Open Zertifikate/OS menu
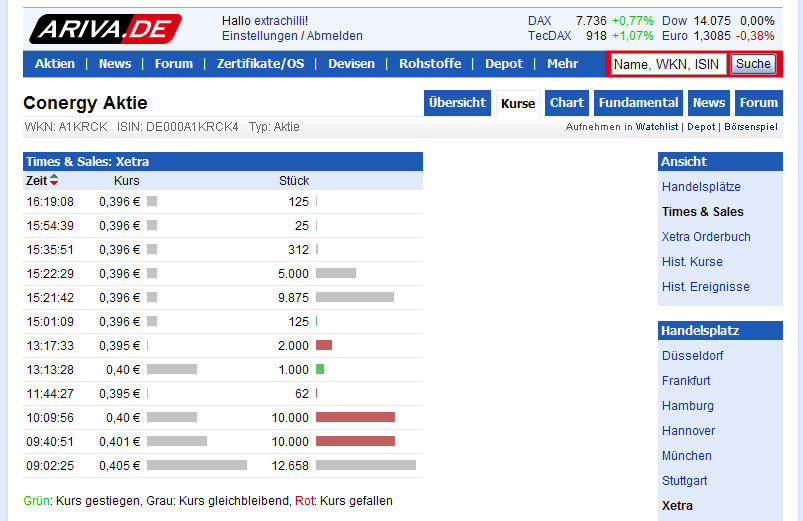The height and width of the screenshot is (521, 803). 260,64
